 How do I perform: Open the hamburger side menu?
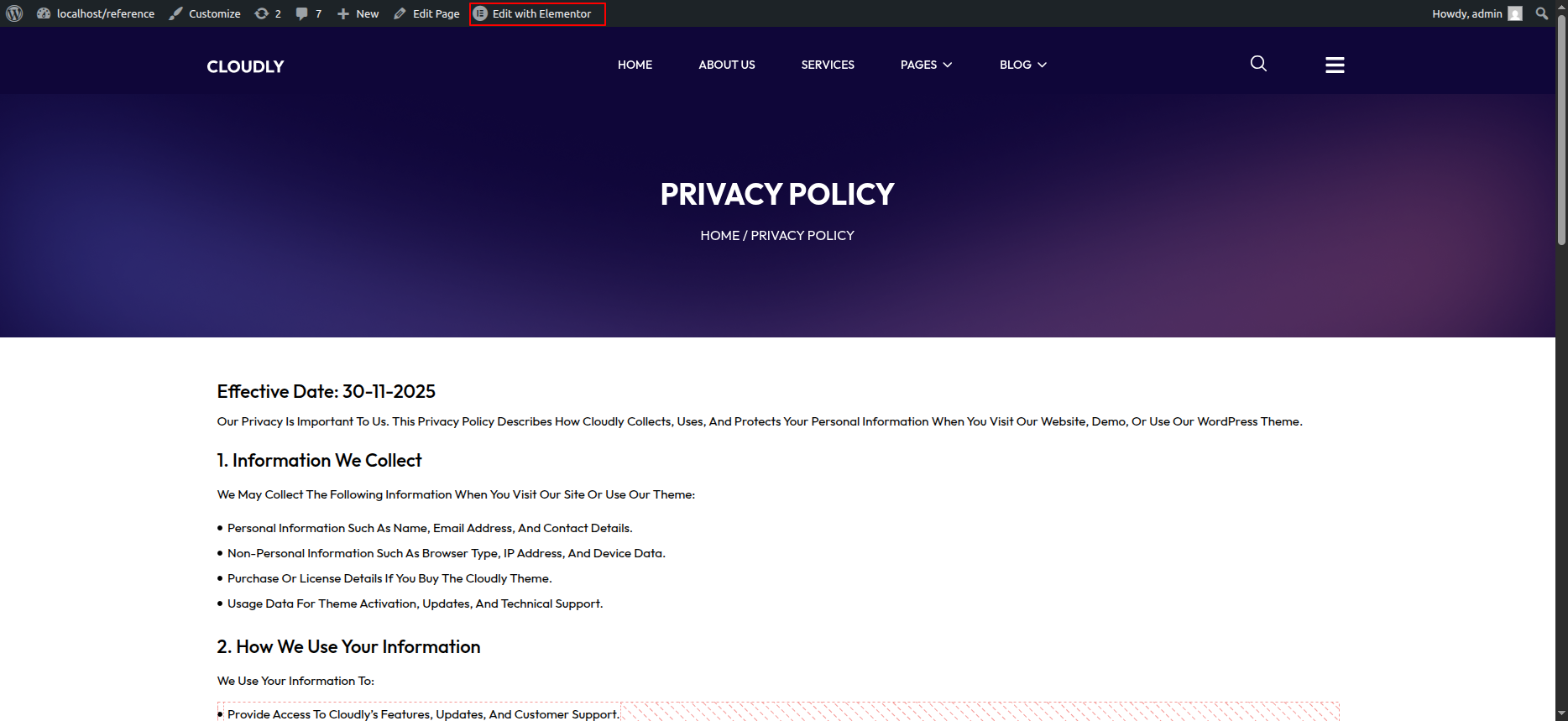[1335, 65]
